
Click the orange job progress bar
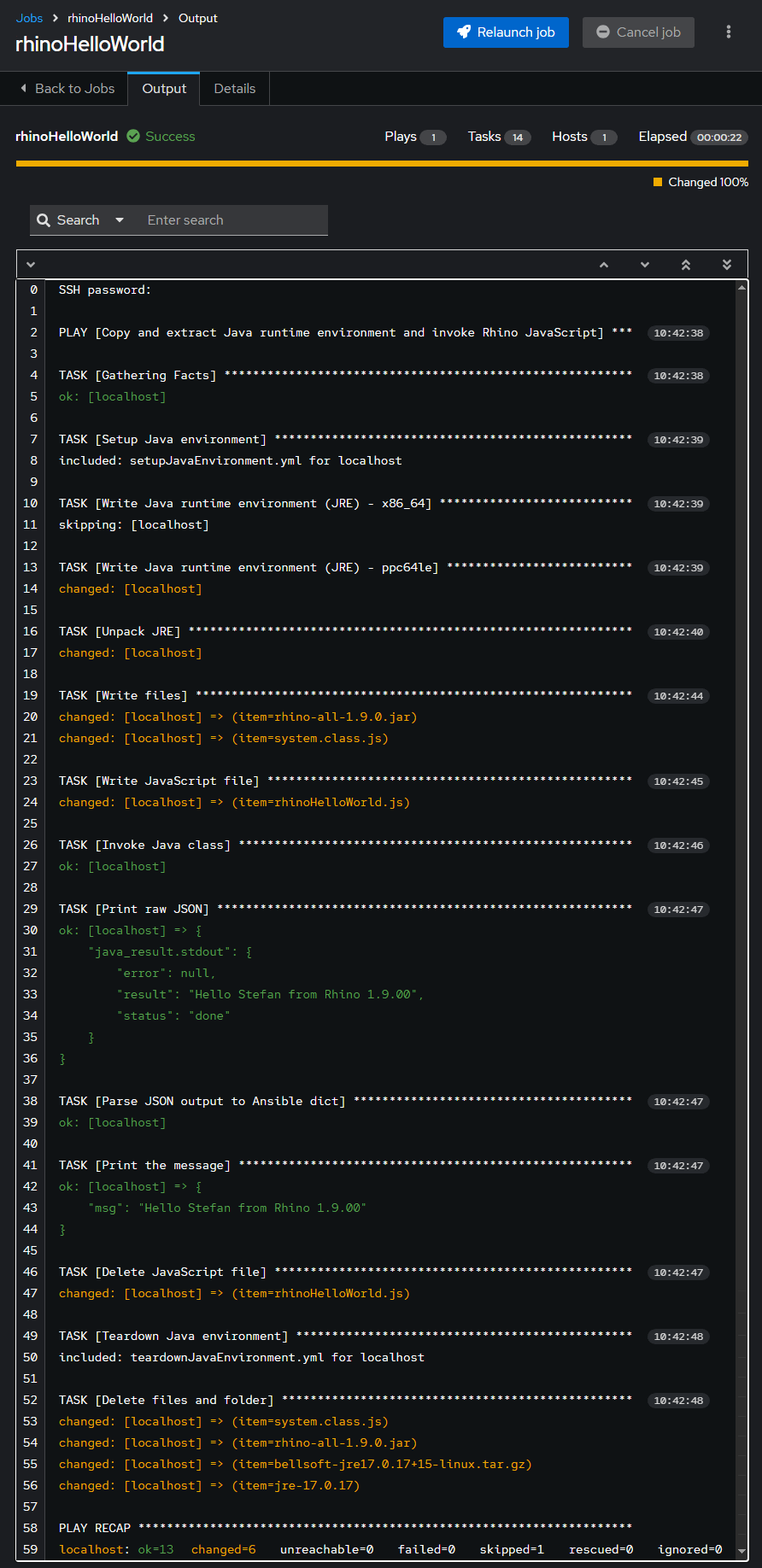click(x=382, y=163)
